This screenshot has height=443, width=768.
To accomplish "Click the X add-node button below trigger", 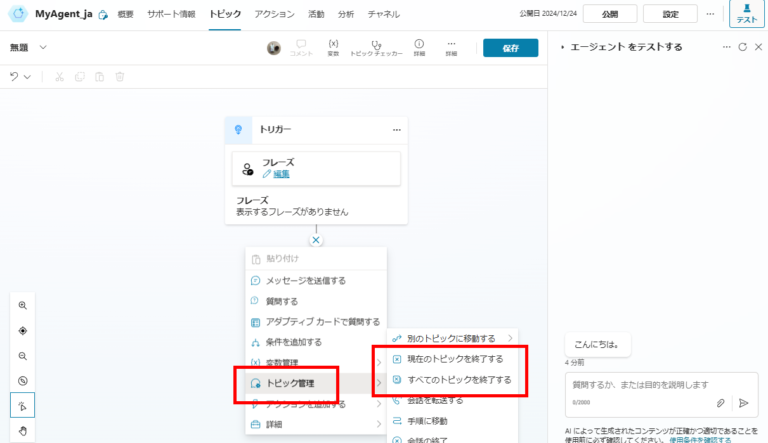I will pos(316,240).
